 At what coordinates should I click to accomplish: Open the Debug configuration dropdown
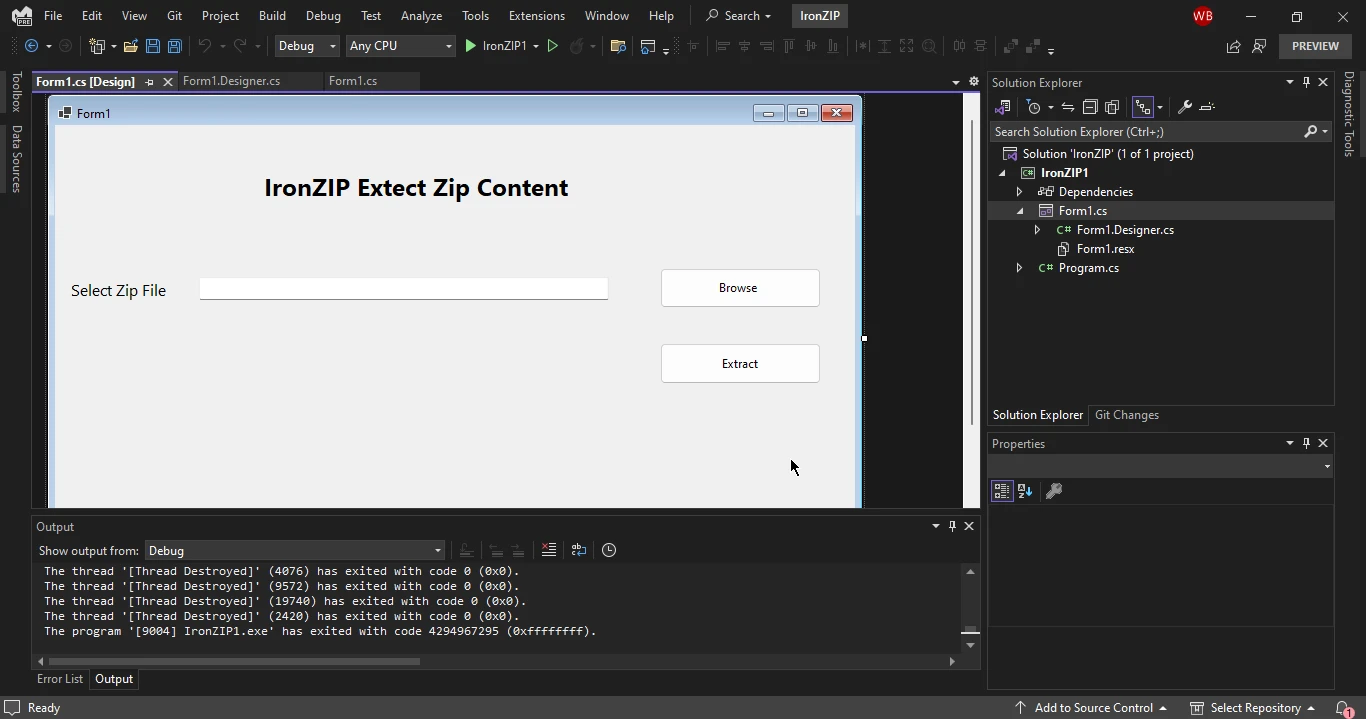[x=307, y=46]
